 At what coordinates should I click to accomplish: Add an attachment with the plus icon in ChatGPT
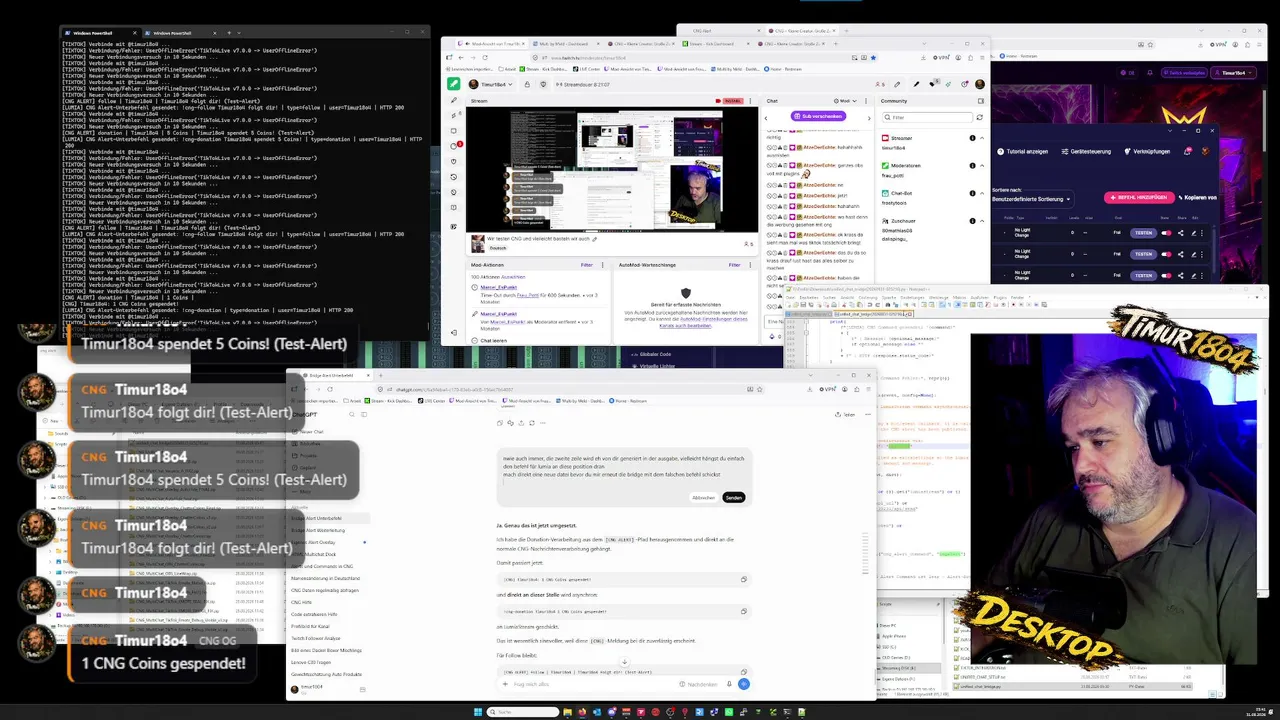506,684
